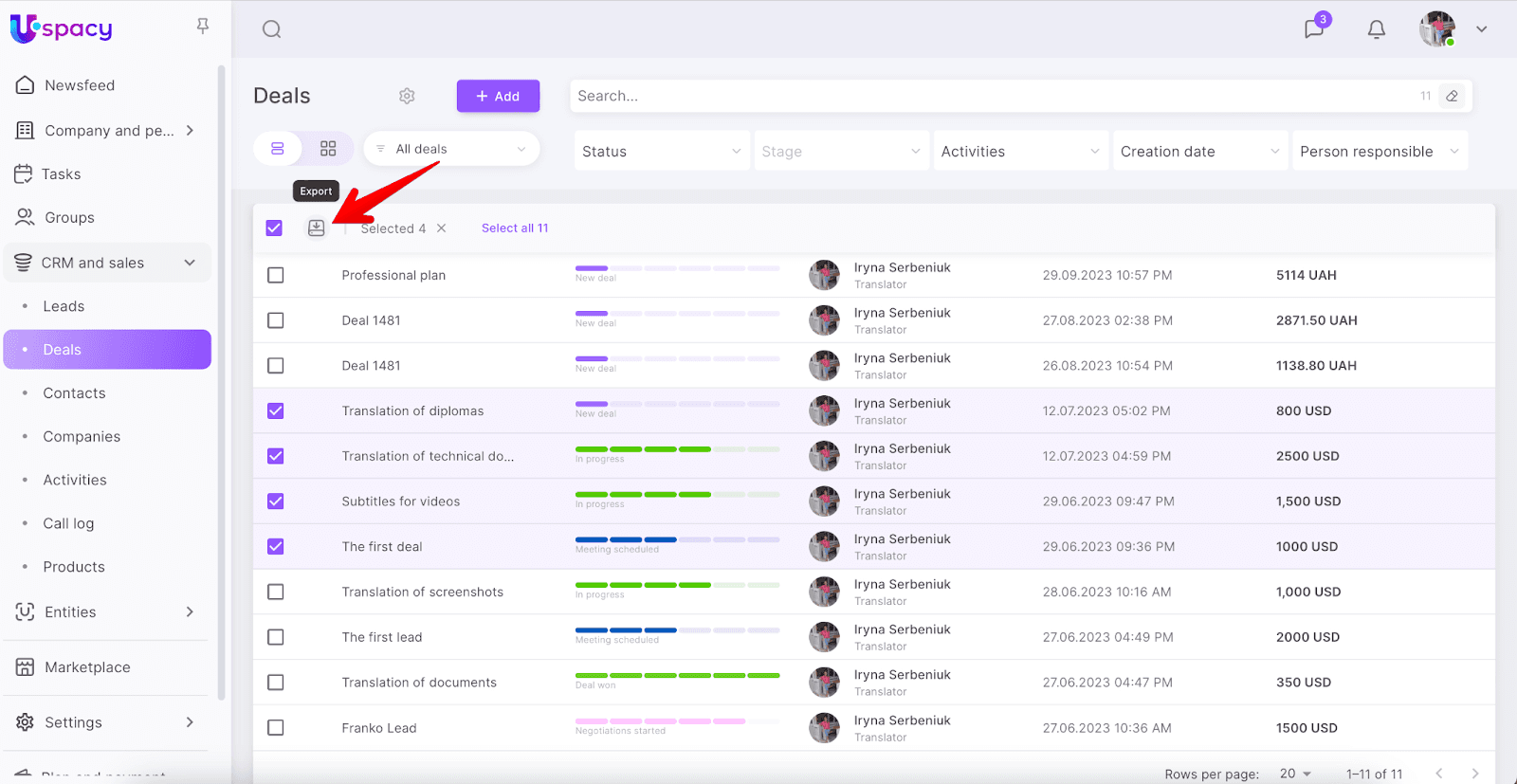
Task: Click the Translation of documents stage bar
Action: pyautogui.click(x=677, y=676)
